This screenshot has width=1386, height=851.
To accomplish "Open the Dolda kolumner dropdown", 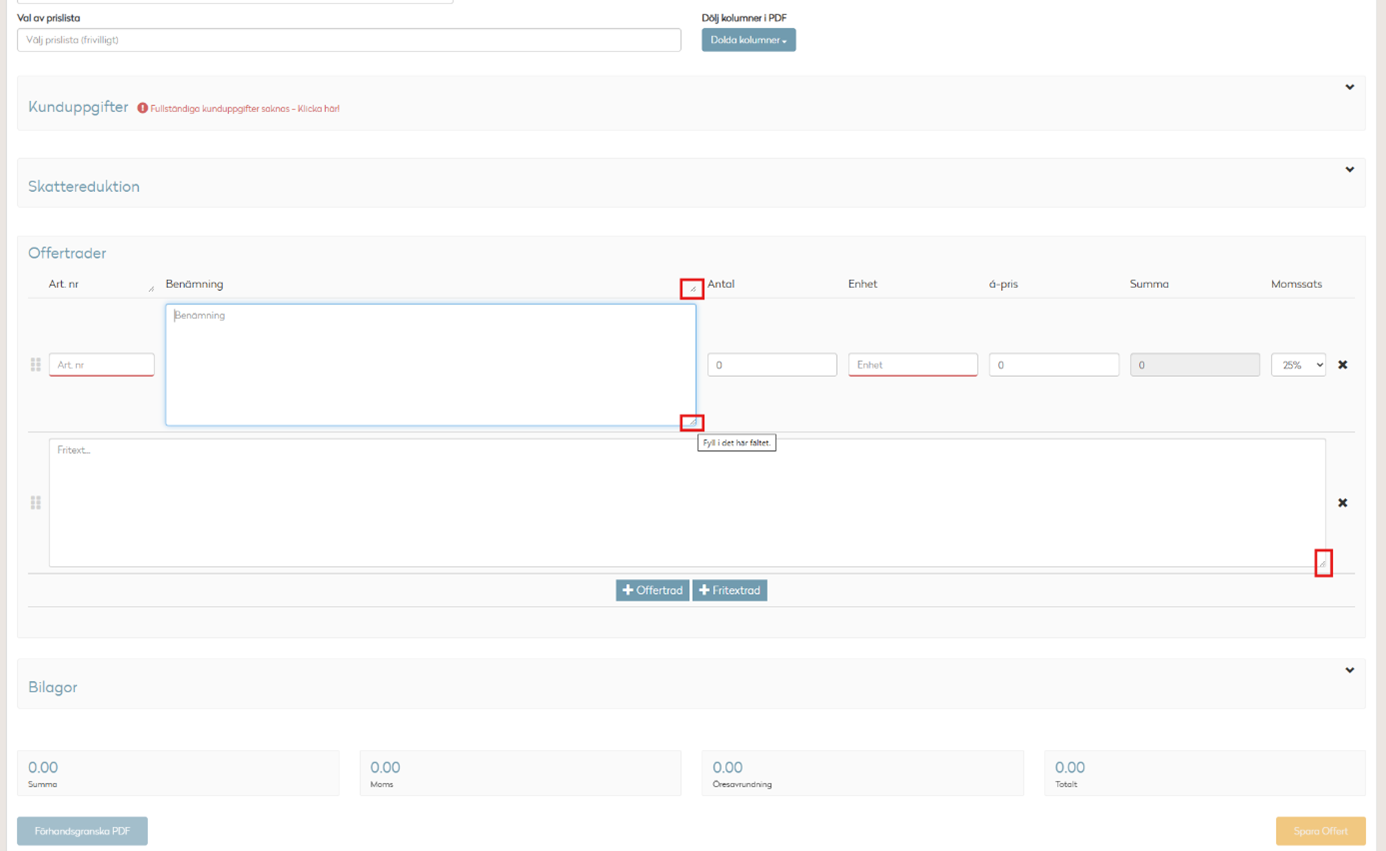I will 748,40.
